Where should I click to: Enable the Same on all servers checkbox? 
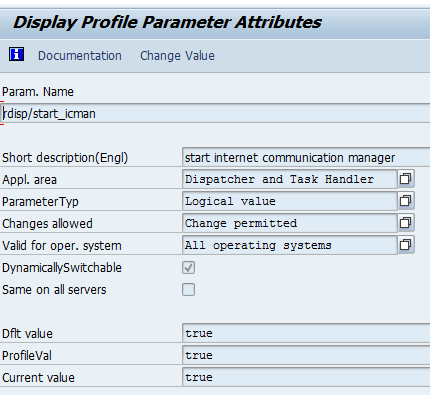point(188,290)
